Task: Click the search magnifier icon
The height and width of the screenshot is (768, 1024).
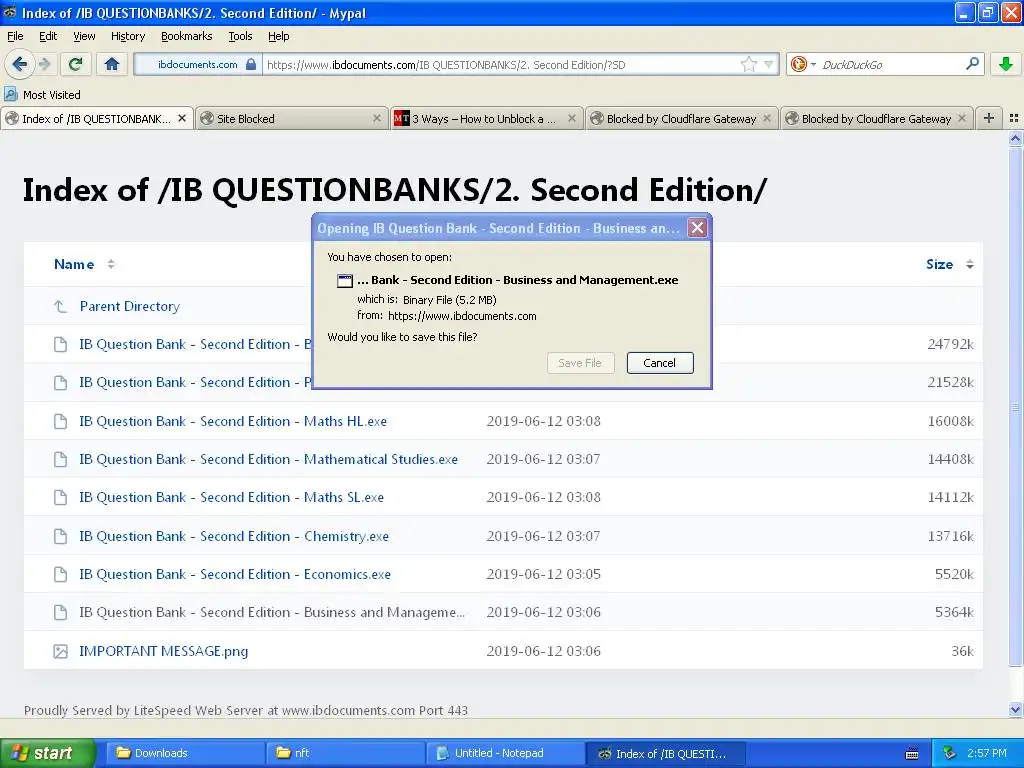Action: 972,64
